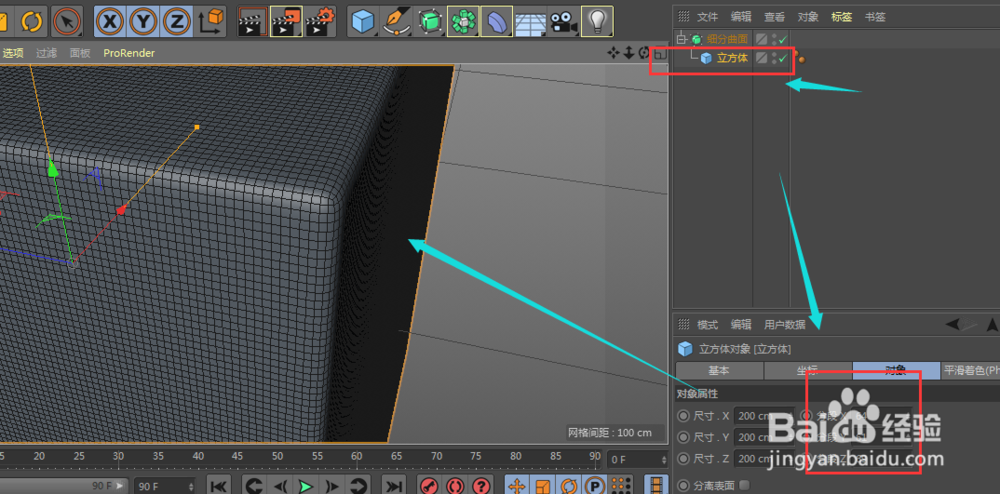Toggle 立方体 visibility dots
The width and height of the screenshot is (1000, 494).
pyautogui.click(x=774, y=59)
